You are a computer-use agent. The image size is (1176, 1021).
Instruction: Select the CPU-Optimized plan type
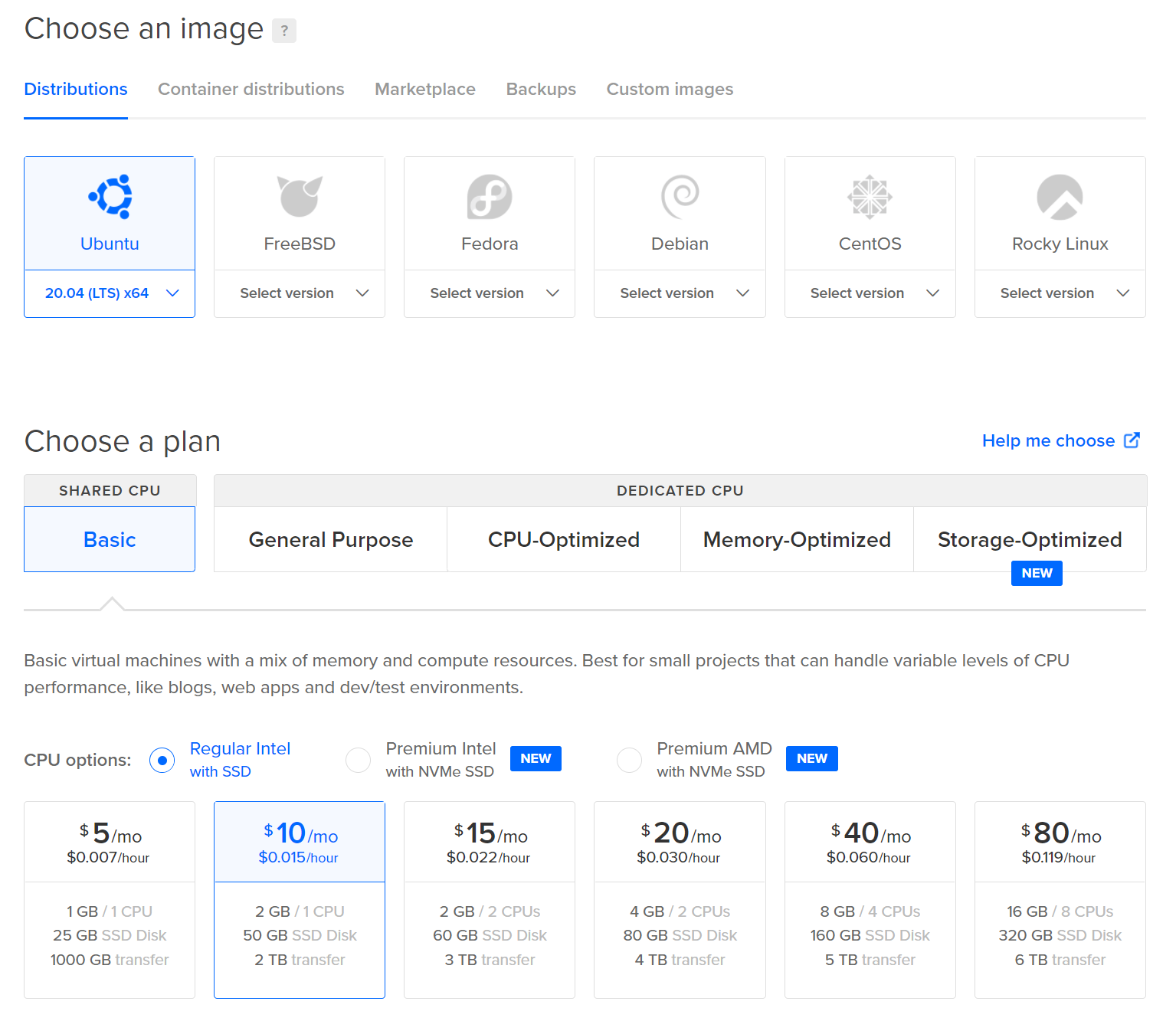pos(564,539)
